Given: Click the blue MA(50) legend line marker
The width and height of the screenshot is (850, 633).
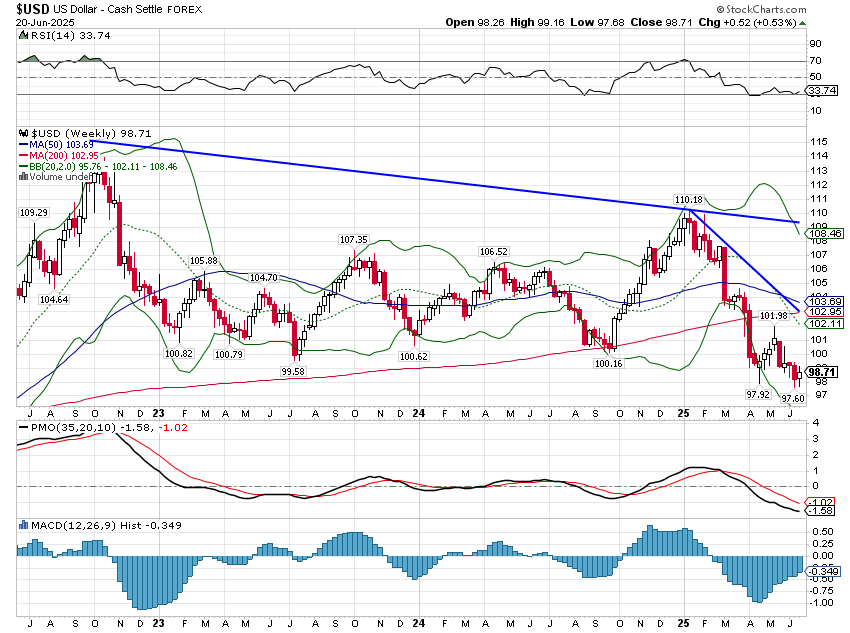Looking at the screenshot, I should click(23, 145).
